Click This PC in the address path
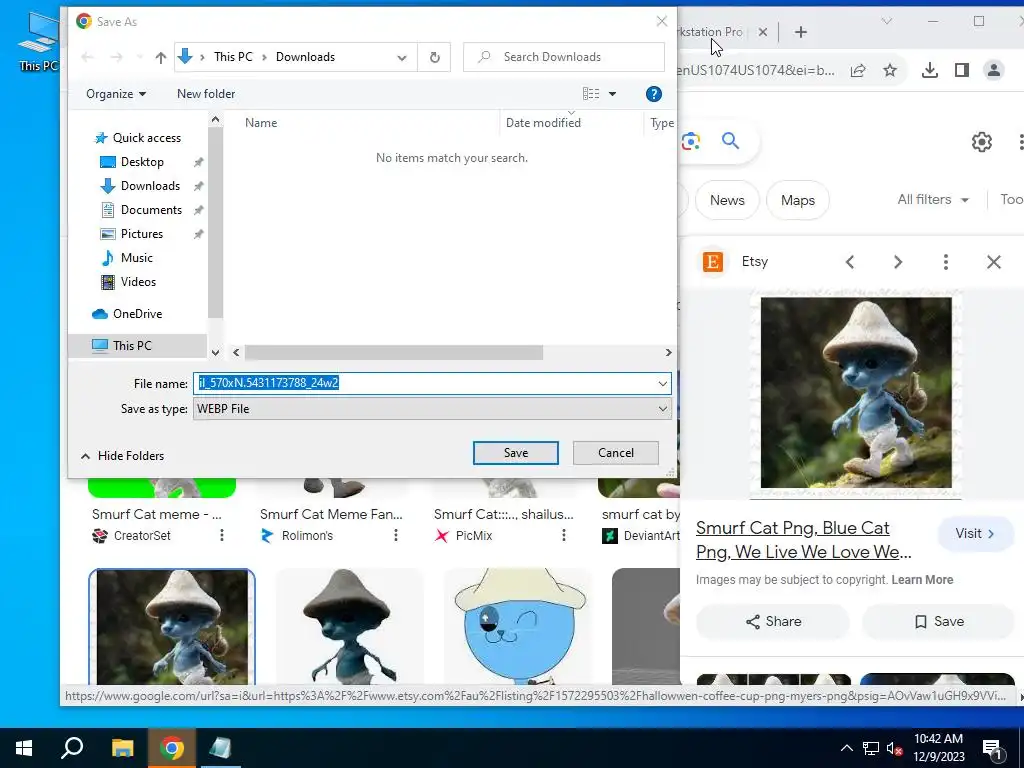 click(233, 57)
